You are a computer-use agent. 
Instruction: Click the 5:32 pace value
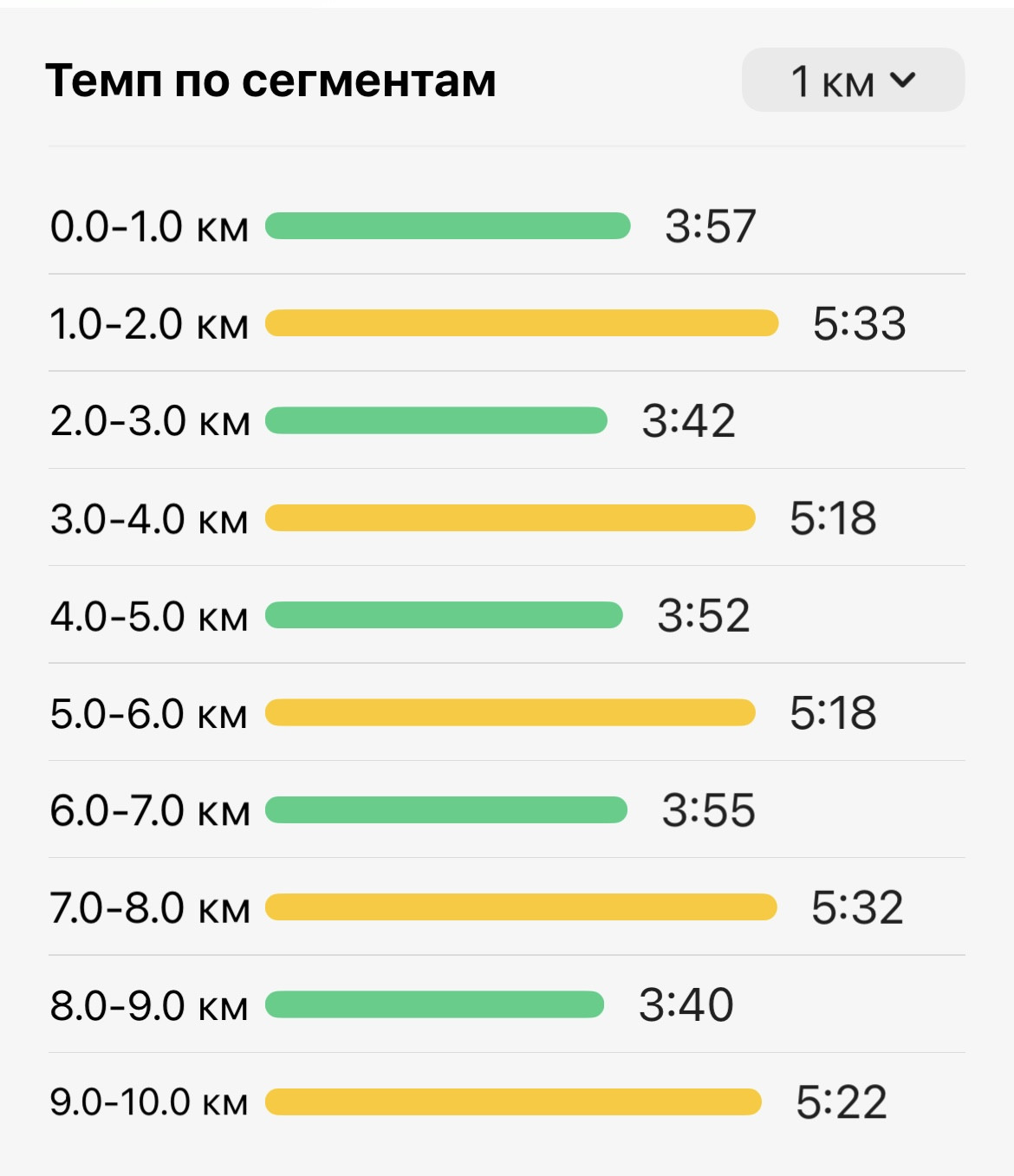click(x=857, y=908)
